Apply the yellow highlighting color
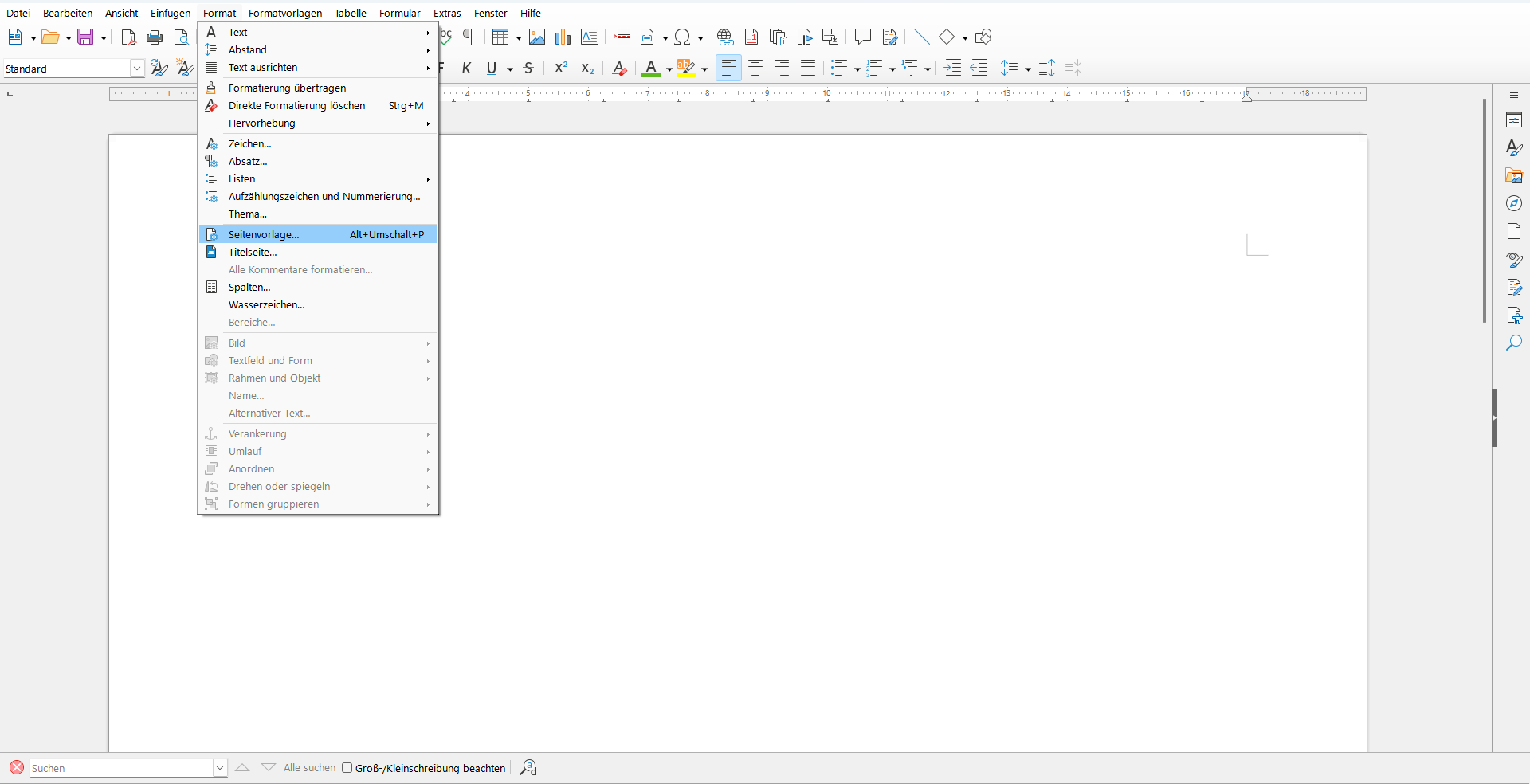 click(x=685, y=69)
